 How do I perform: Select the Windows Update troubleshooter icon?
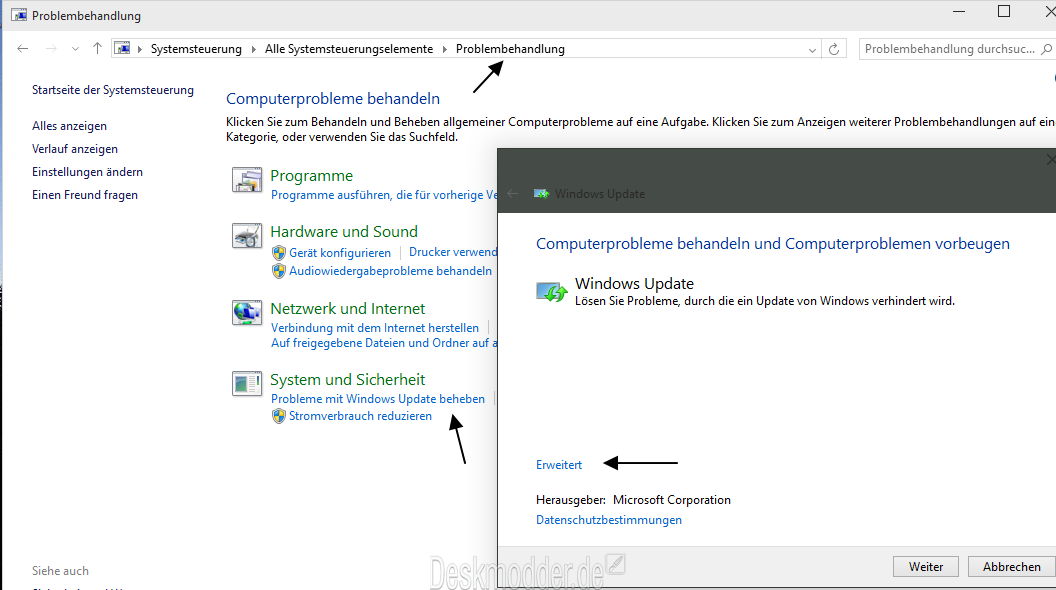pos(552,292)
